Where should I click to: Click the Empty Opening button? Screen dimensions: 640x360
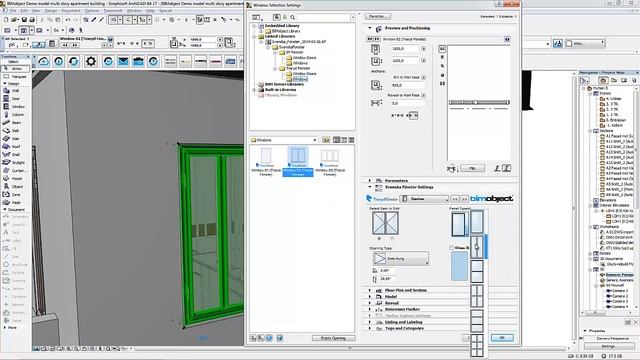tap(333, 338)
